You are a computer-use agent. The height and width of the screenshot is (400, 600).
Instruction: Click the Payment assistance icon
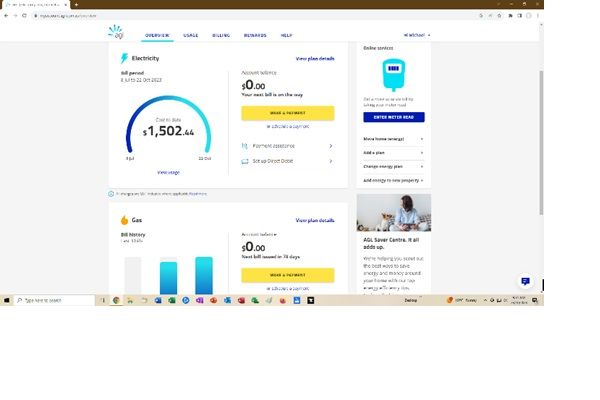(x=245, y=146)
